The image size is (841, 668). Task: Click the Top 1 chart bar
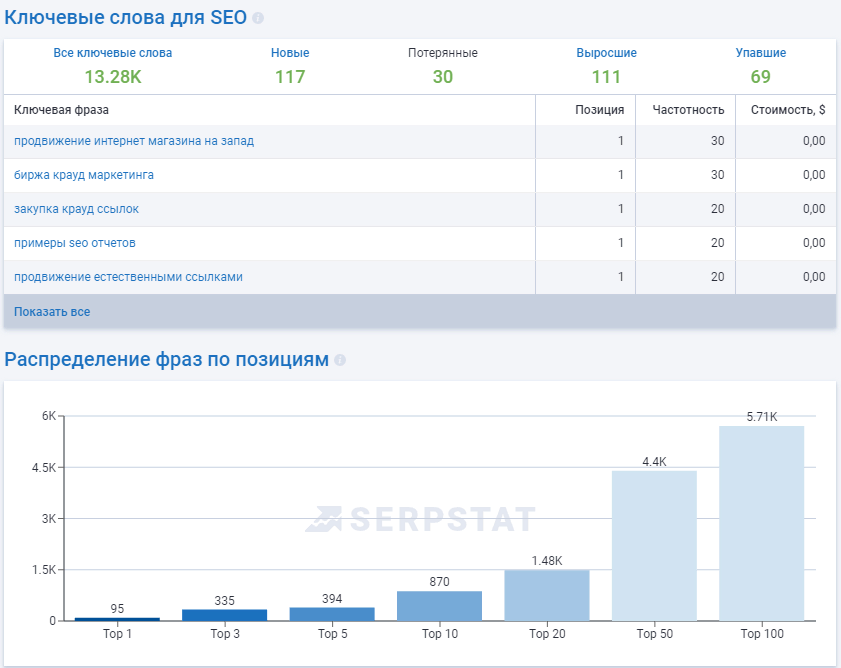point(117,618)
